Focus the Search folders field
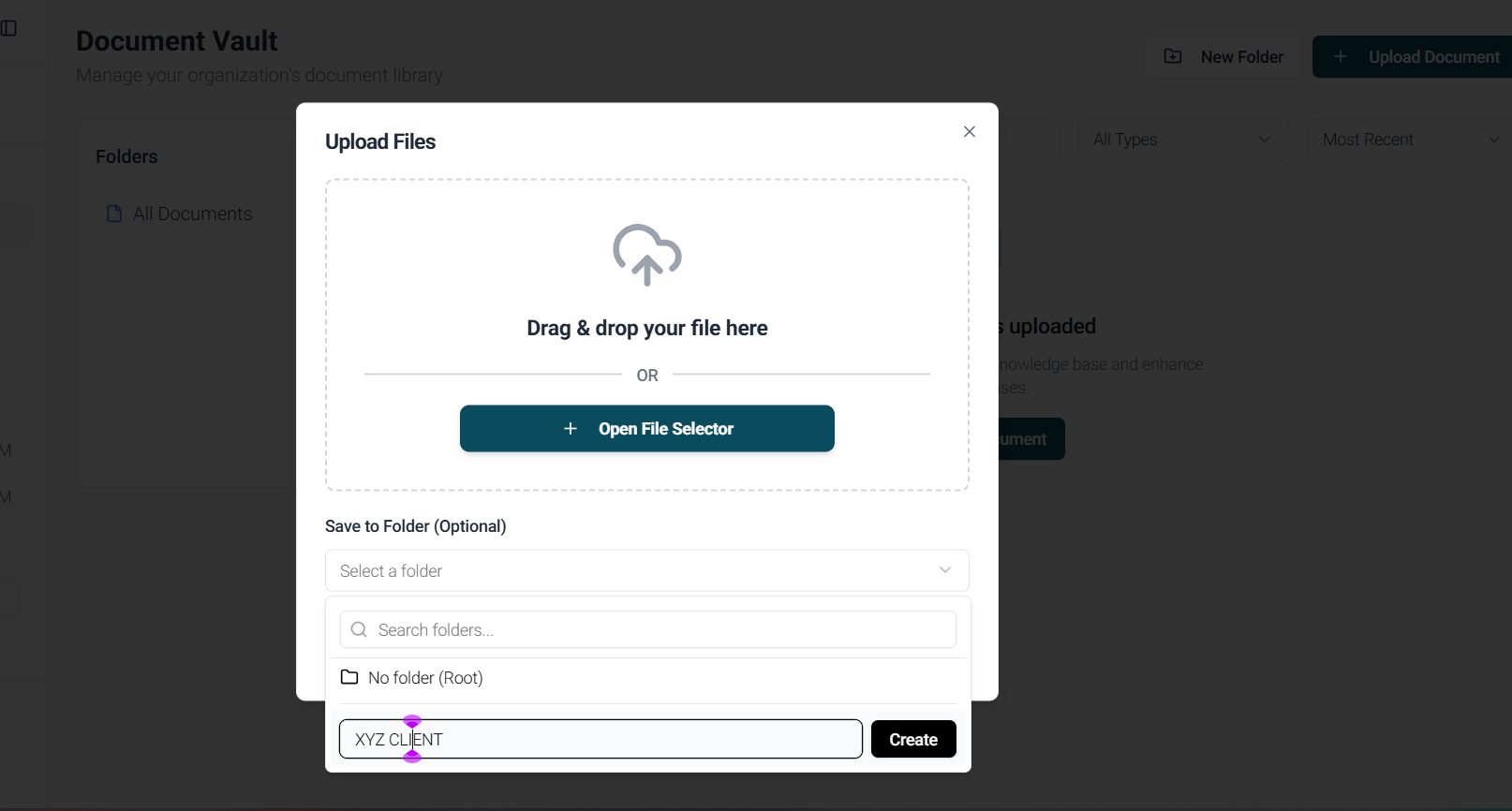 [647, 629]
